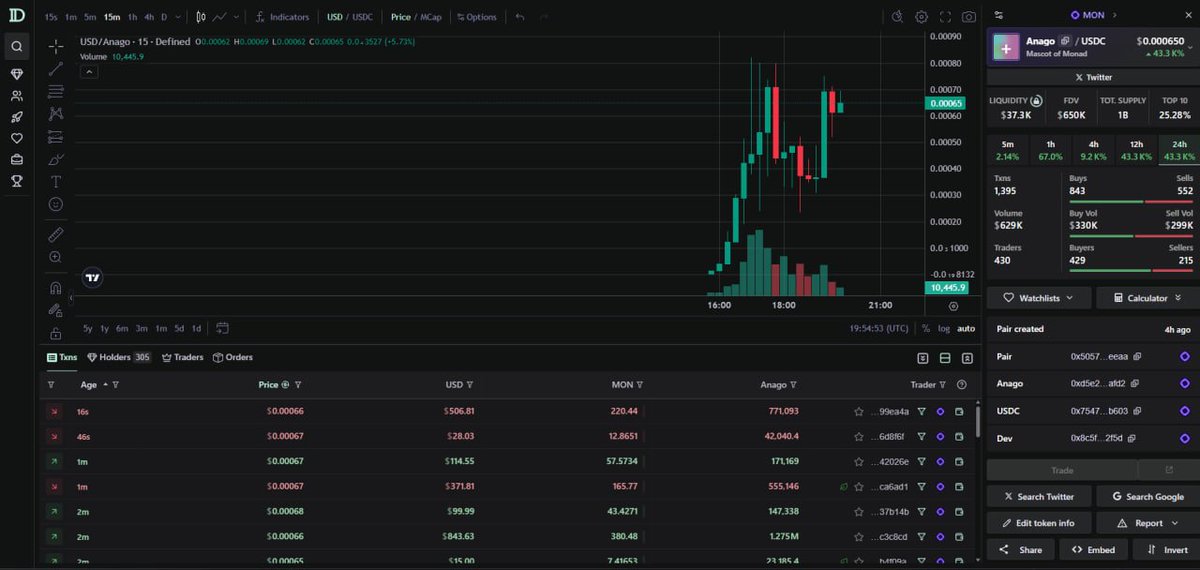Expand the Watchlists dropdown
The height and width of the screenshot is (570, 1200).
click(1037, 298)
